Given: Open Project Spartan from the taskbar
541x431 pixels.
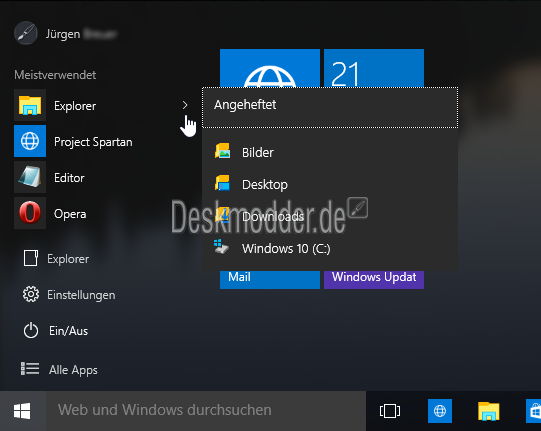Looking at the screenshot, I should (x=440, y=411).
